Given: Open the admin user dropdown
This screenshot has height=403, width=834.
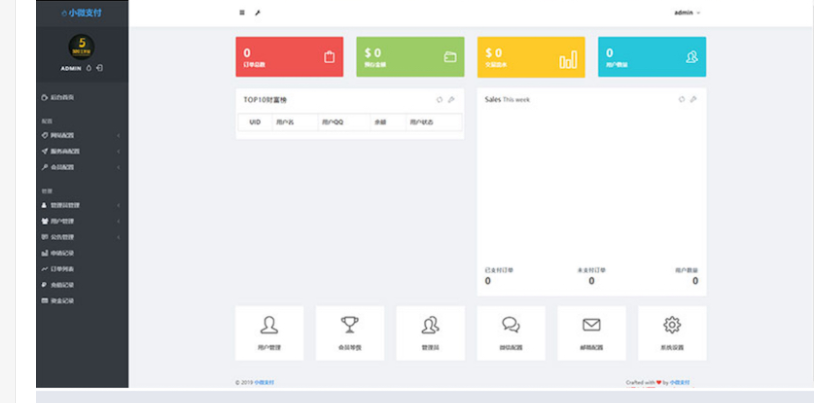Looking at the screenshot, I should click(x=687, y=13).
